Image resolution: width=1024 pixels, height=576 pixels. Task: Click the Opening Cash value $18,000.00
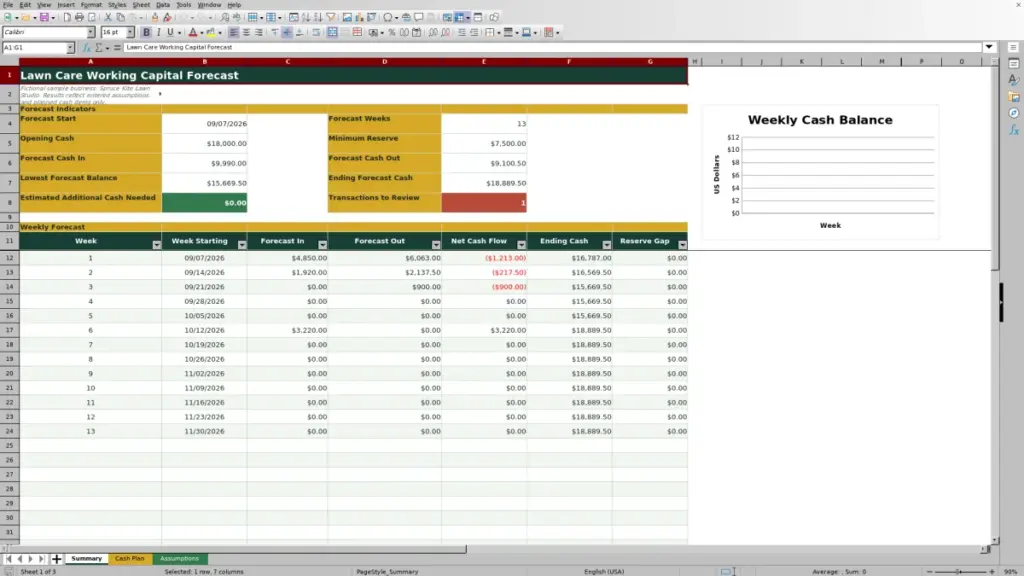(204, 143)
